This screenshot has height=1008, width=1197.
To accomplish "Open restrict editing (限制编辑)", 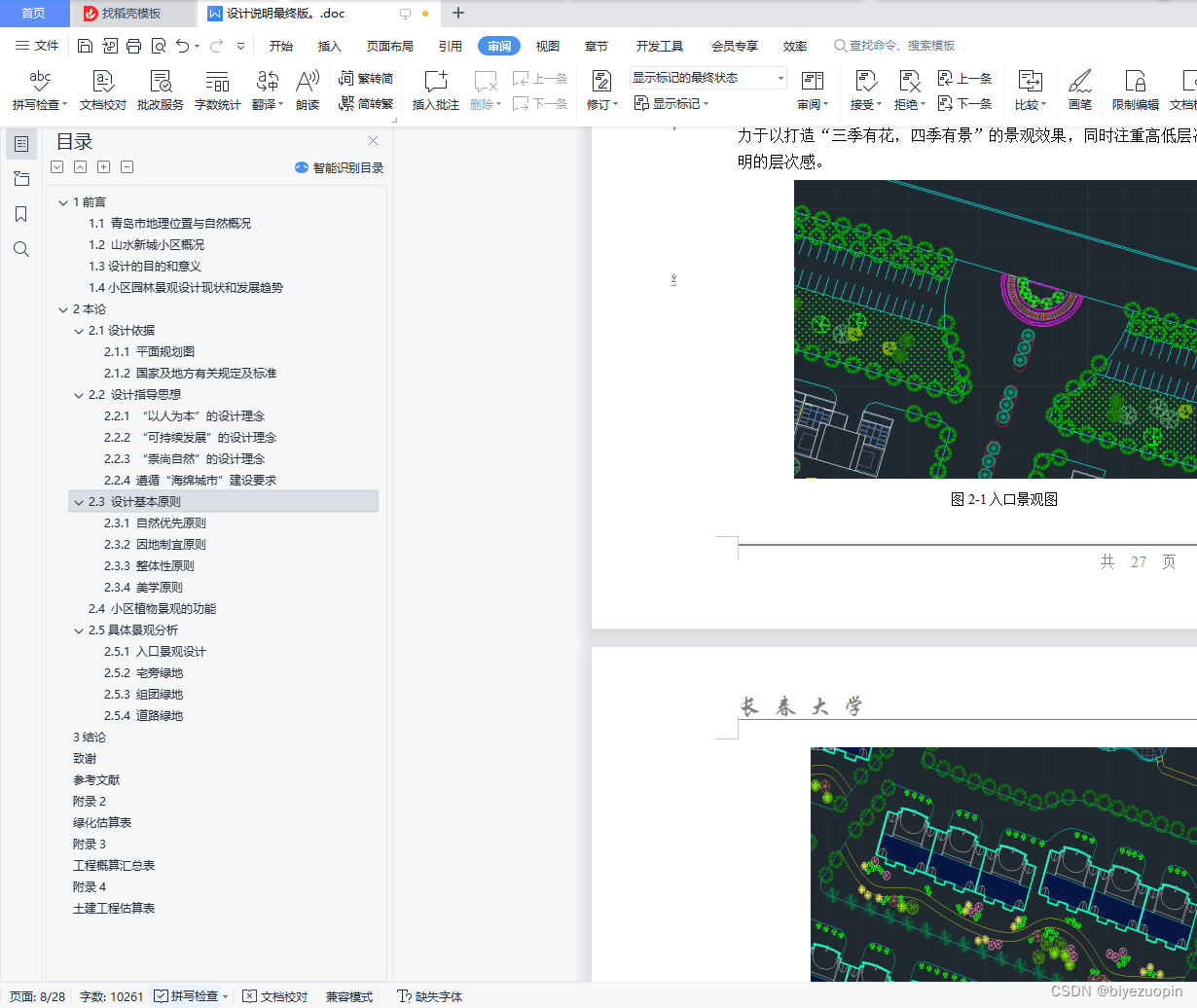I will [1136, 90].
